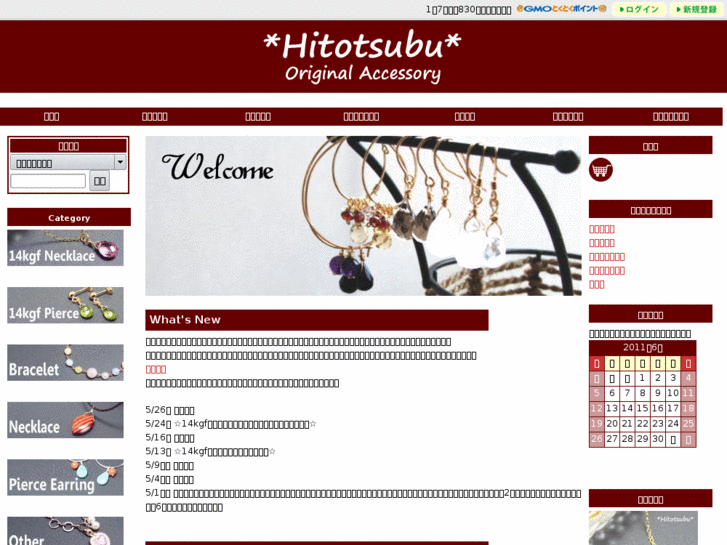Image resolution: width=727 pixels, height=545 pixels.
Task: Click the Category sidebar heading
Action: pos(69,217)
